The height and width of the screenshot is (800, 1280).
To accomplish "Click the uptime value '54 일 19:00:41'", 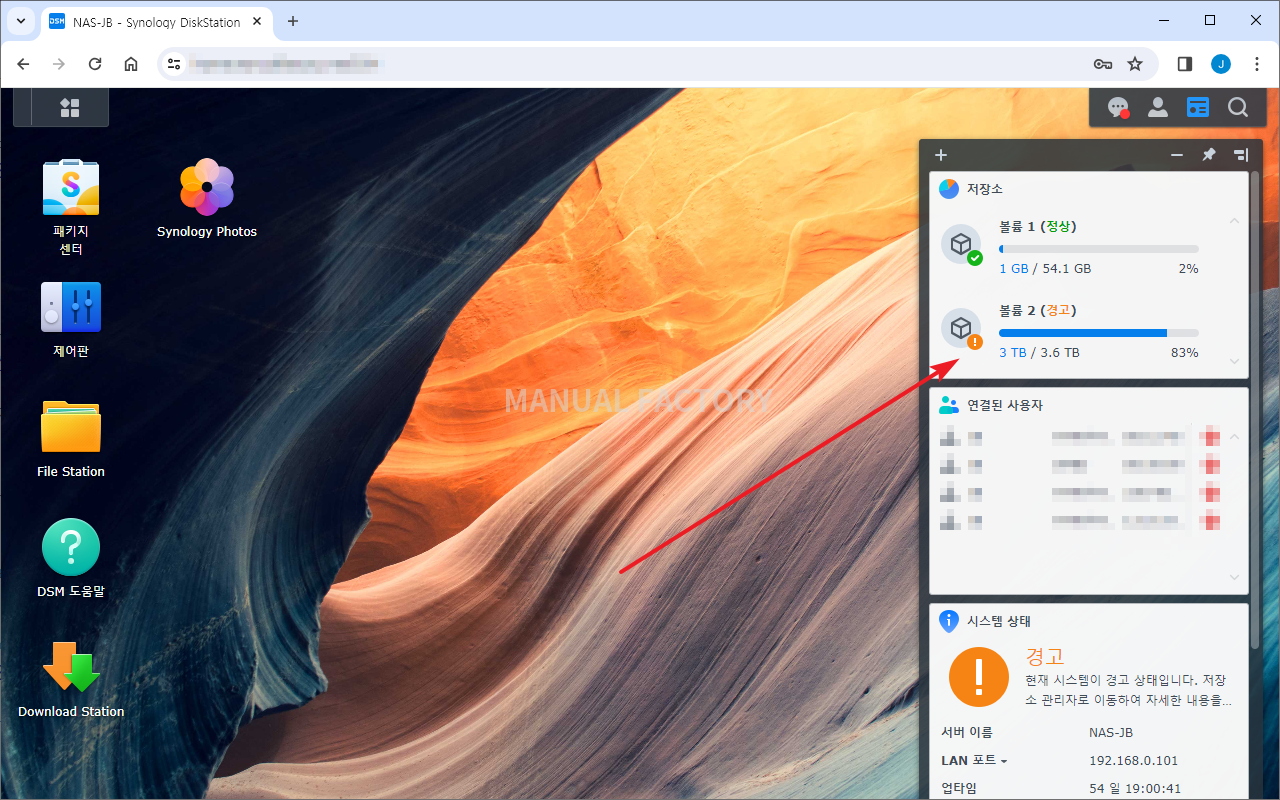I will tap(1135, 789).
